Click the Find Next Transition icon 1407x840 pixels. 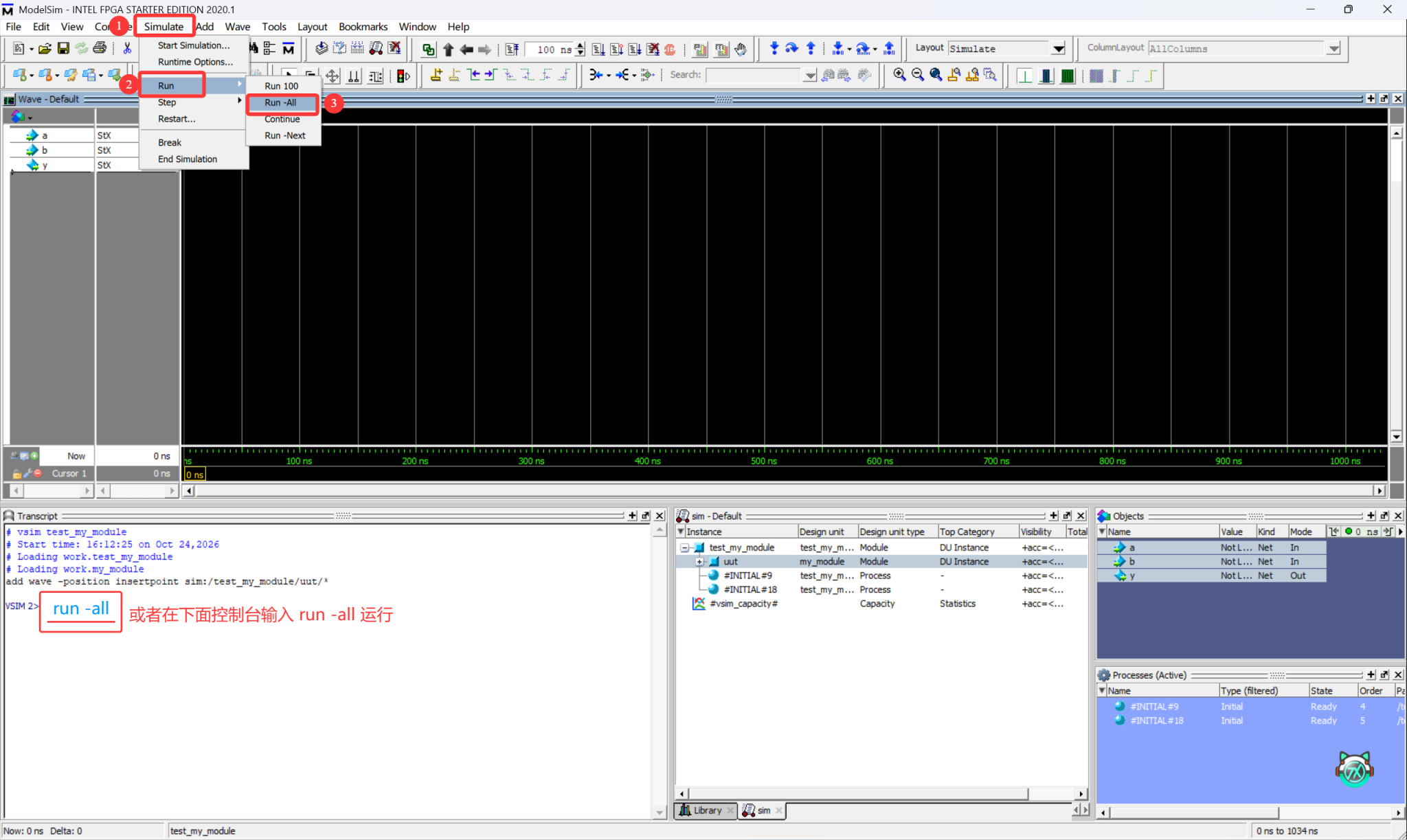pos(491,75)
